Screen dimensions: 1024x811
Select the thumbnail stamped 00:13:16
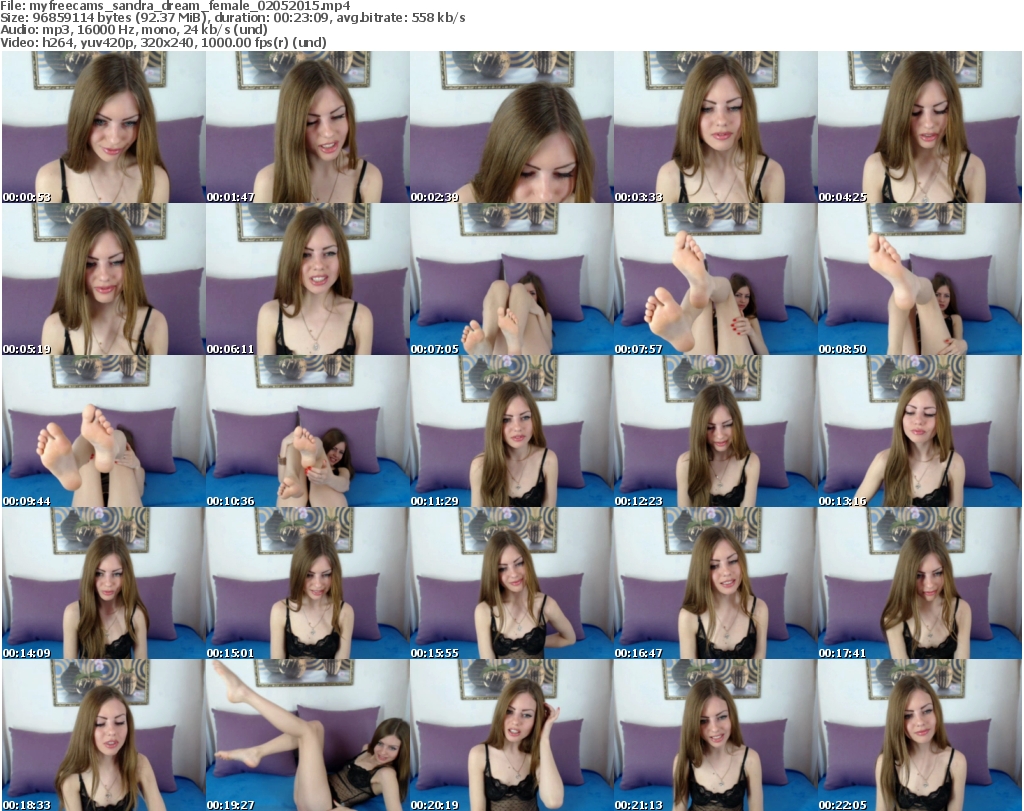[920, 431]
